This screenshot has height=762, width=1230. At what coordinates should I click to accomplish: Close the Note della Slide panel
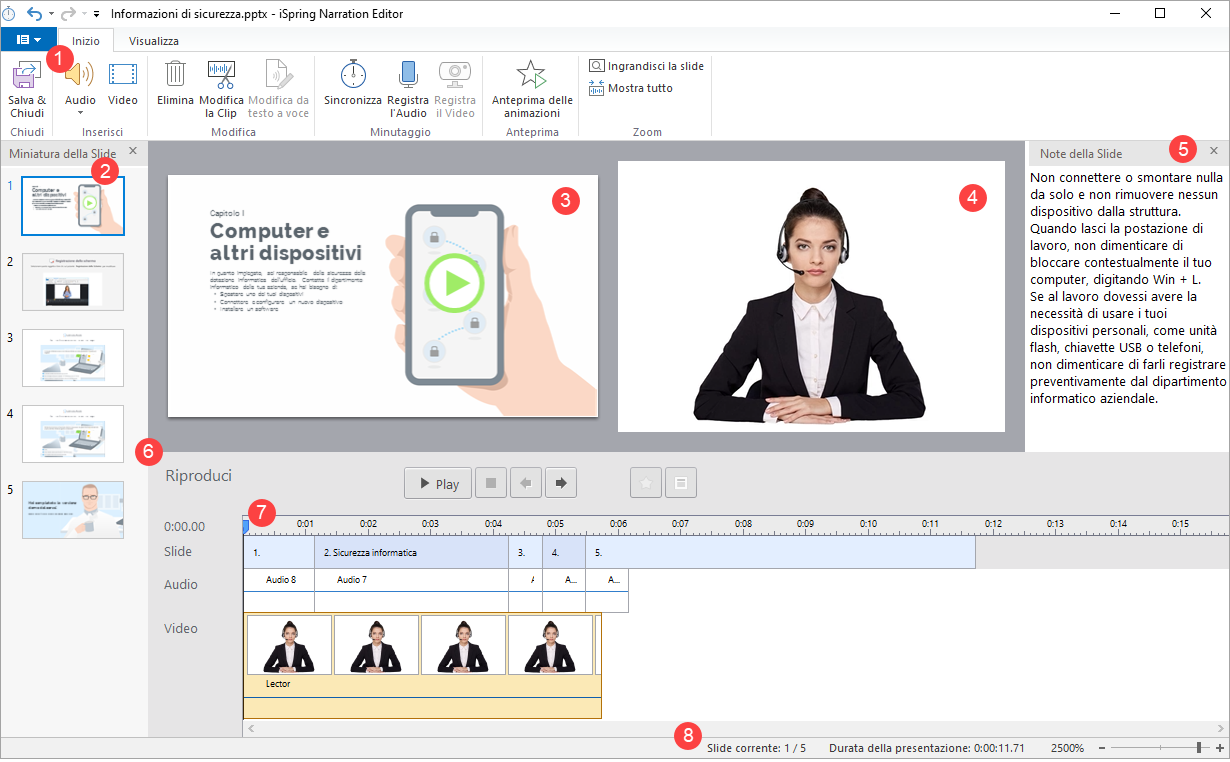[1213, 151]
